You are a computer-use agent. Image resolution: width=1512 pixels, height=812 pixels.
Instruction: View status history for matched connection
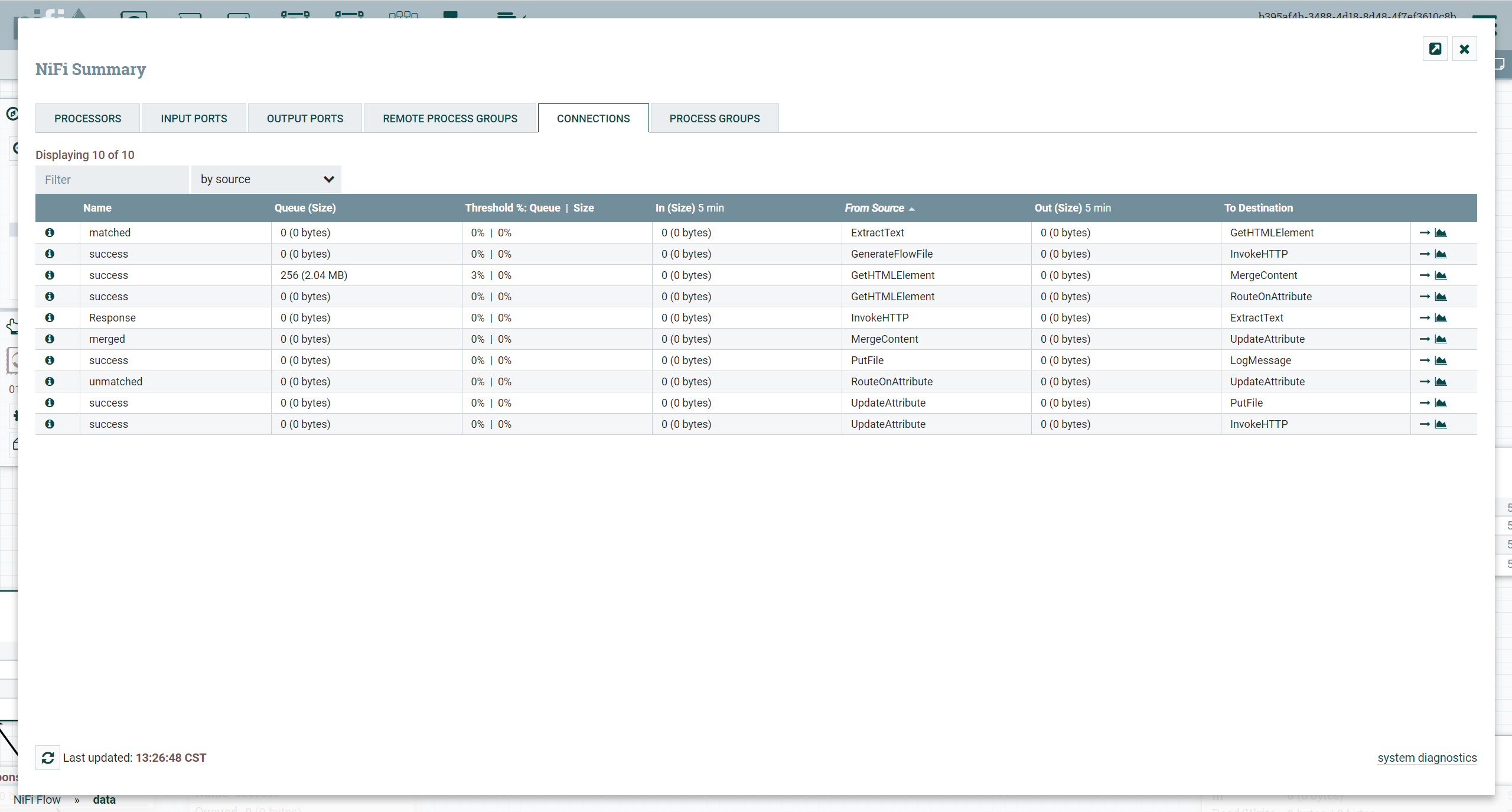1441,233
